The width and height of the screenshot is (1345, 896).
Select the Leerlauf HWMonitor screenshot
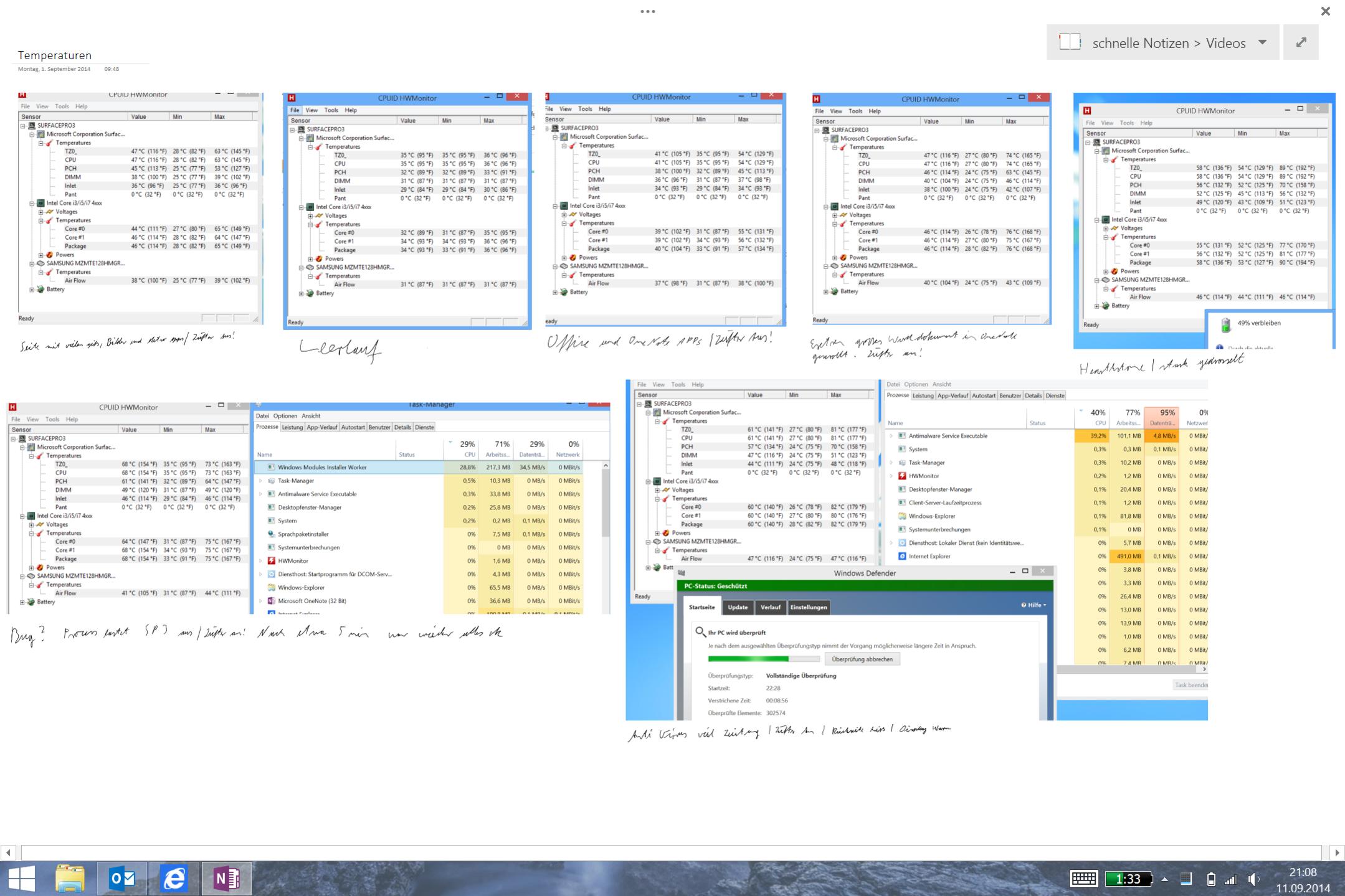(x=407, y=210)
